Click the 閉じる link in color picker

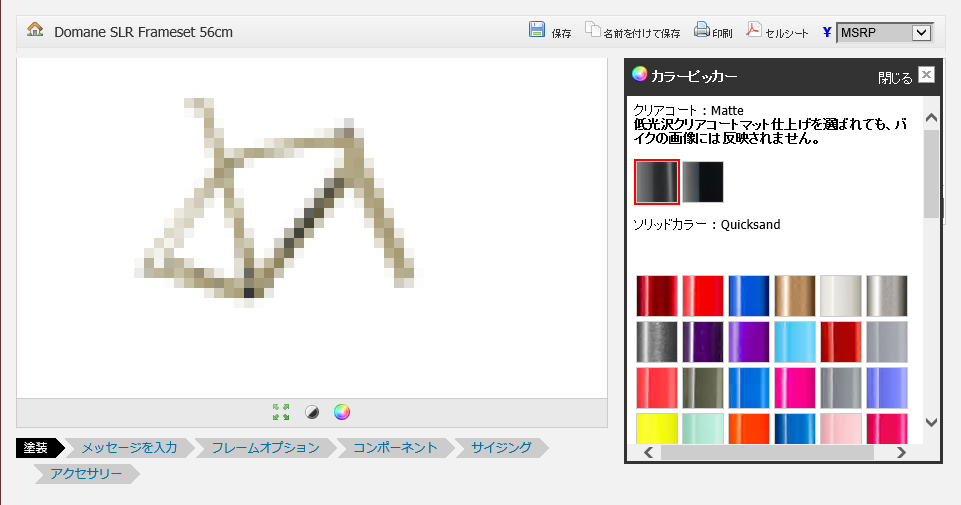tap(895, 77)
